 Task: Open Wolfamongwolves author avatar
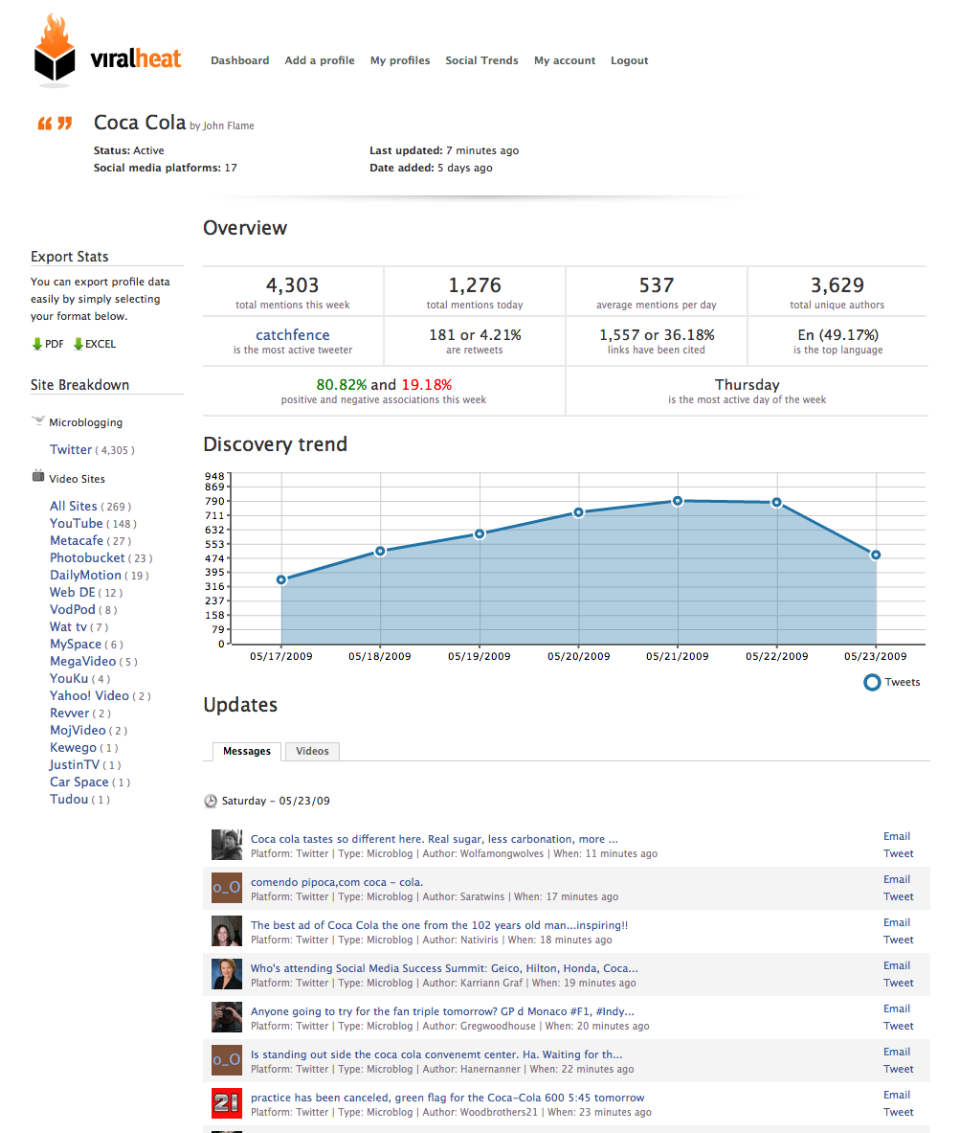coord(226,845)
